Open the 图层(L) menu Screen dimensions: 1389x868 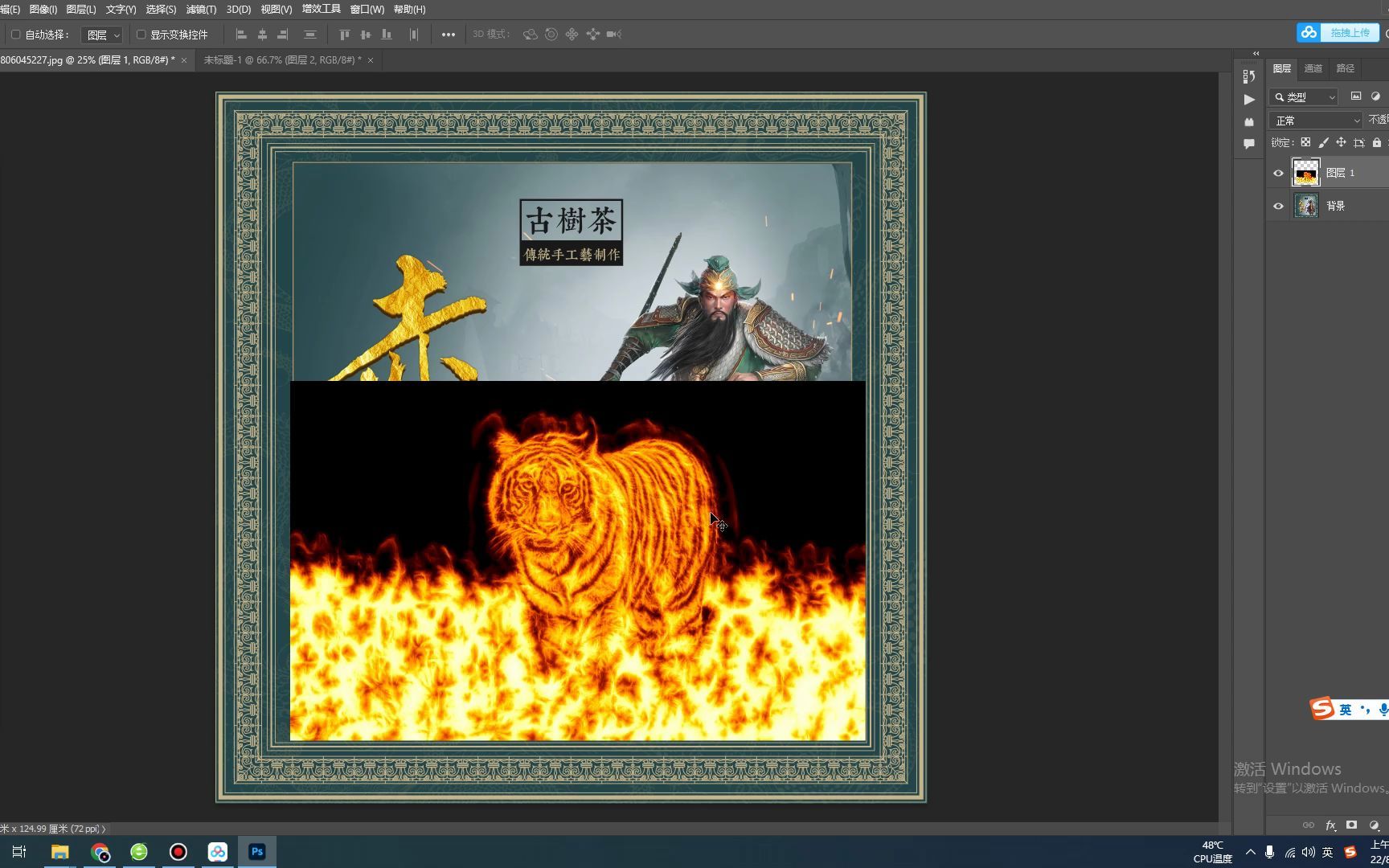80,10
